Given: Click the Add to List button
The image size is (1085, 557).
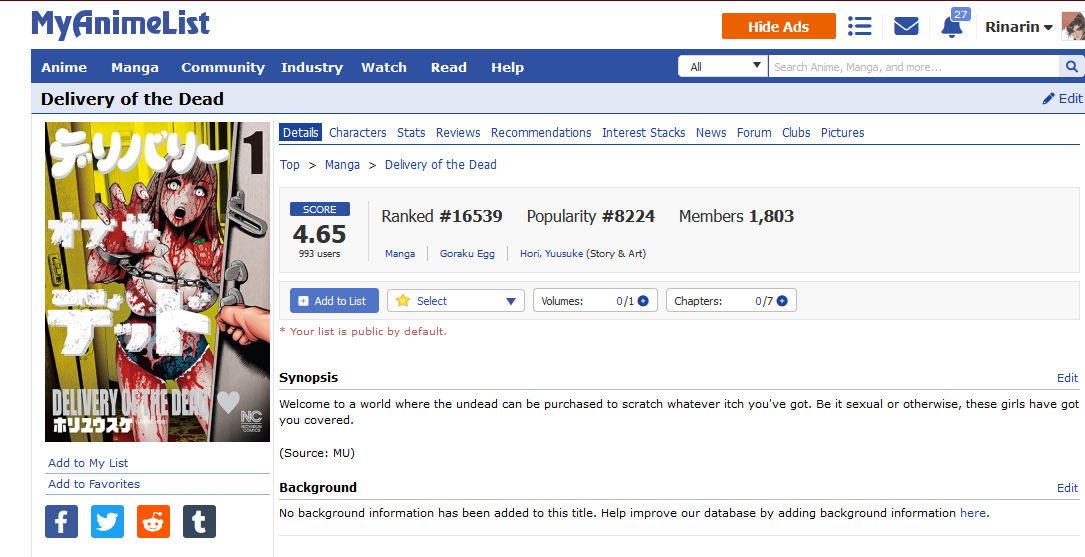Looking at the screenshot, I should pyautogui.click(x=334, y=301).
